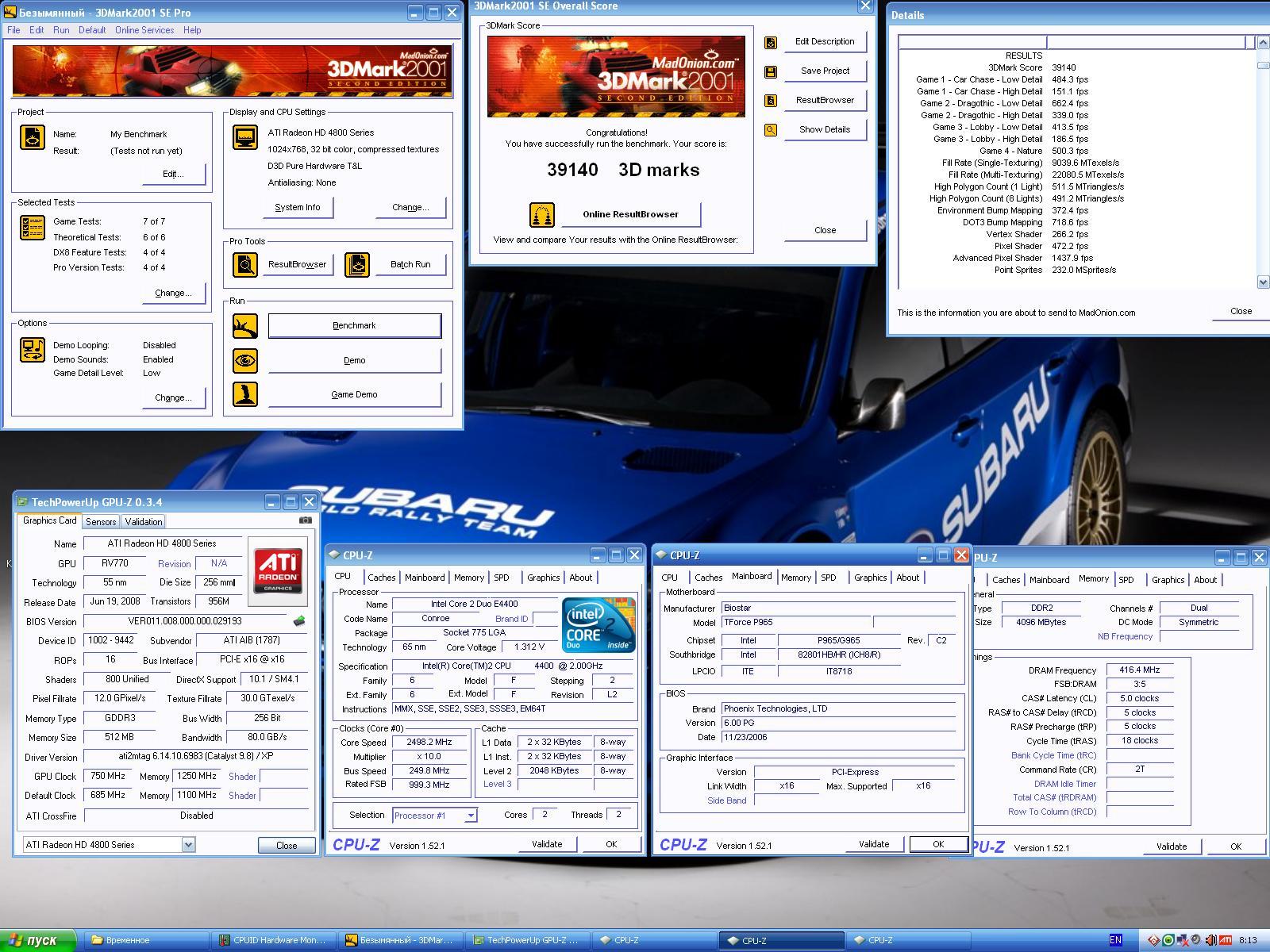
Task: Open Mainboard tab in left CPU-Z window
Action: pyautogui.click(x=425, y=578)
